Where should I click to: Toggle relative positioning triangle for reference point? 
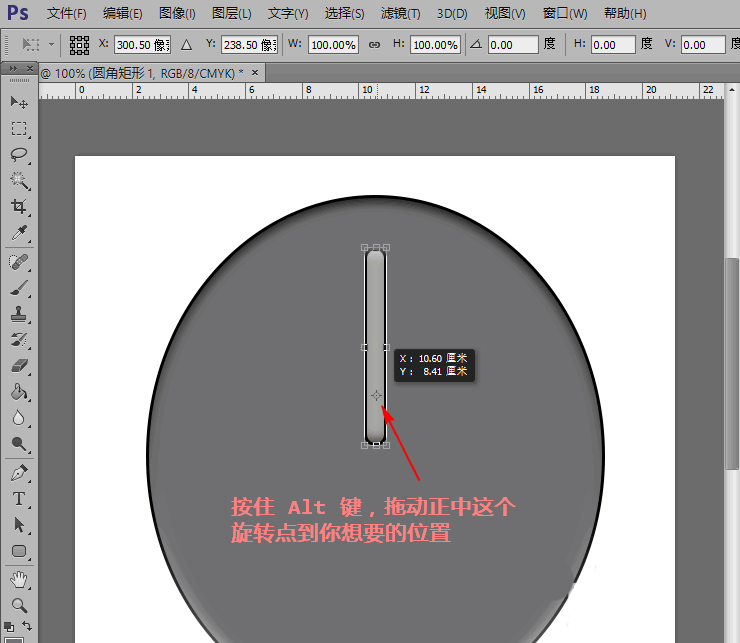tap(186, 45)
